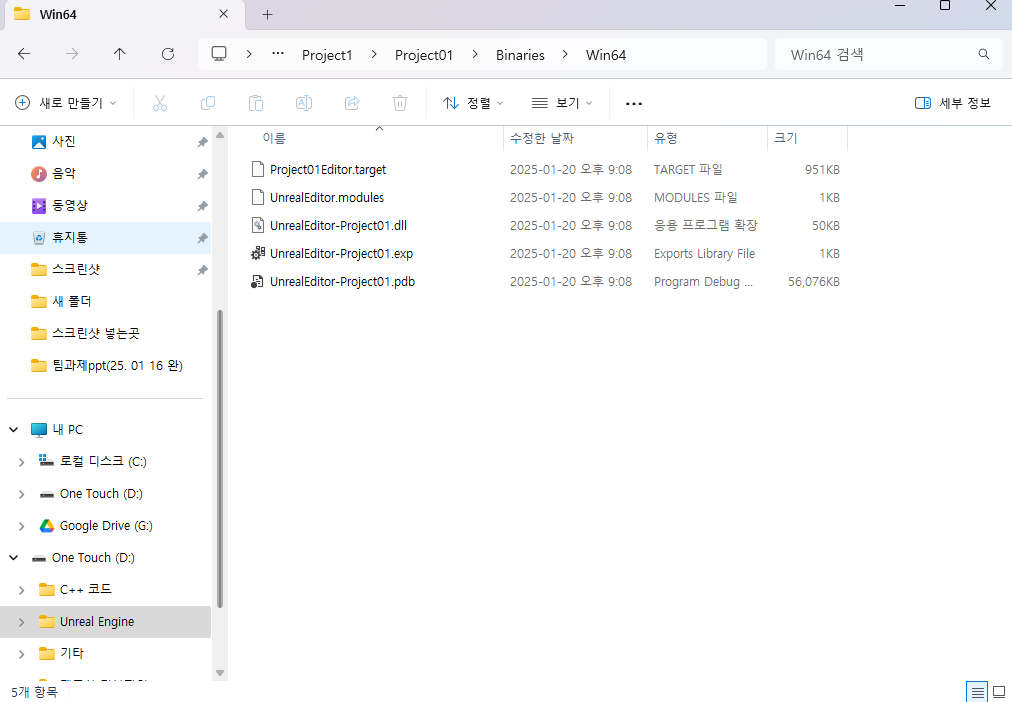Switch to large thumbnails view in status bar
Image resolution: width=1012 pixels, height=702 pixels.
click(999, 692)
